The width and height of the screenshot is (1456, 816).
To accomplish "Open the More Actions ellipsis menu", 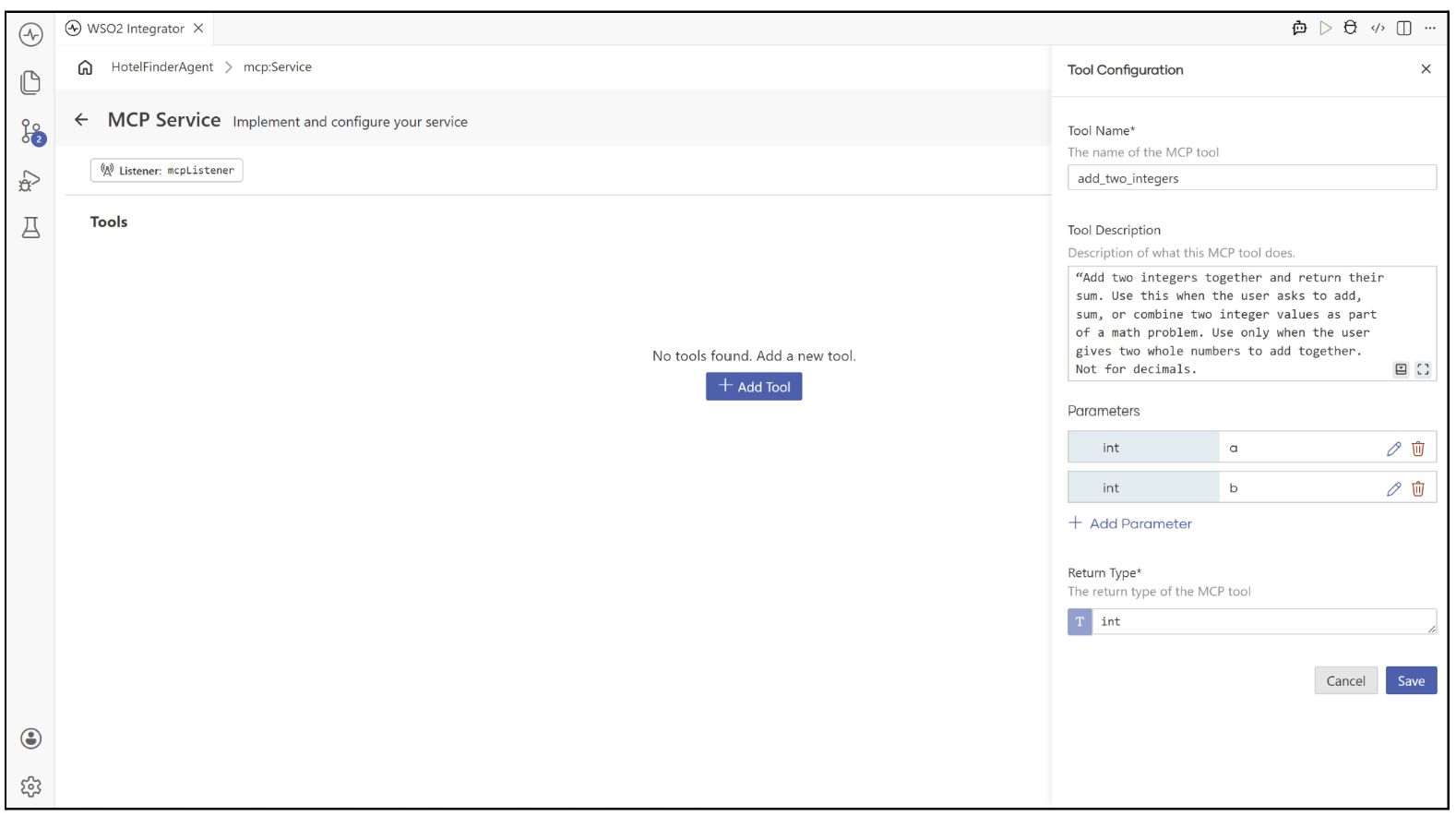I will click(x=1430, y=29).
